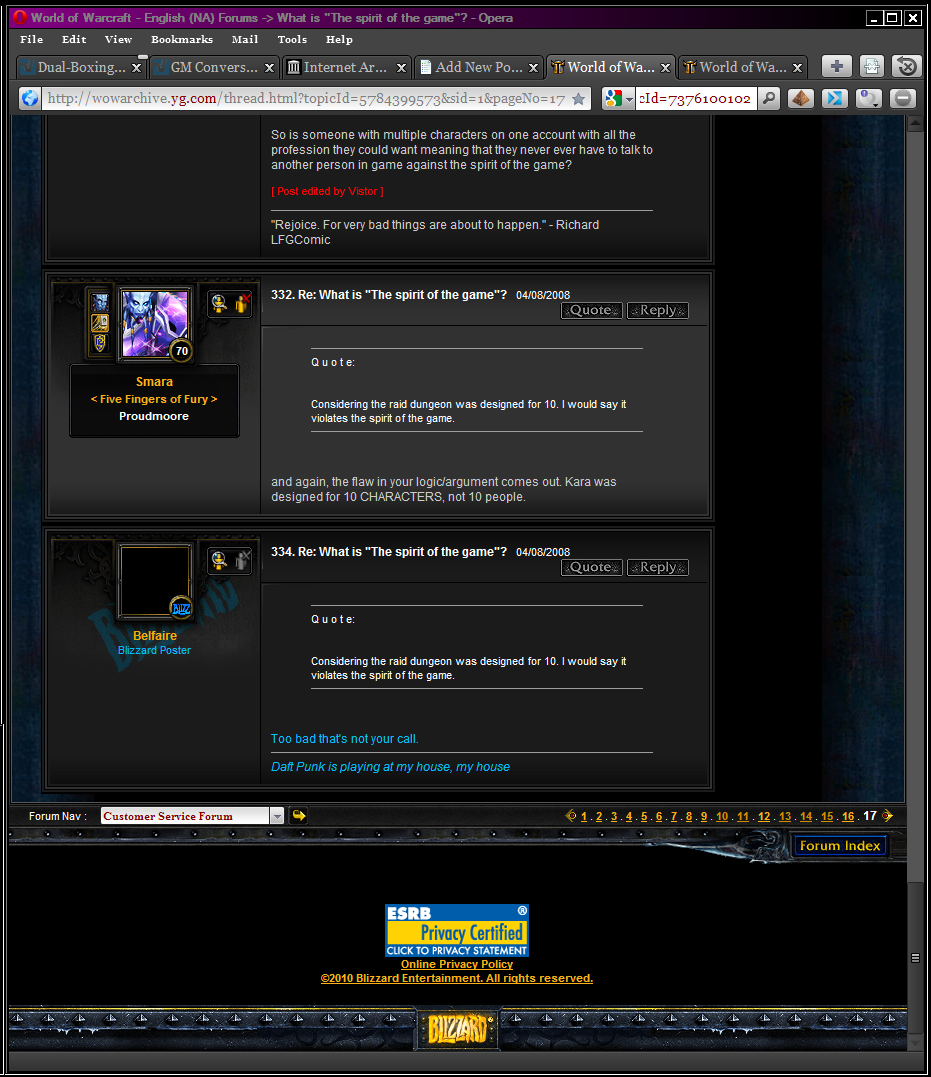931x1077 pixels.
Task: Open the Tools menu
Action: [x=292, y=40]
